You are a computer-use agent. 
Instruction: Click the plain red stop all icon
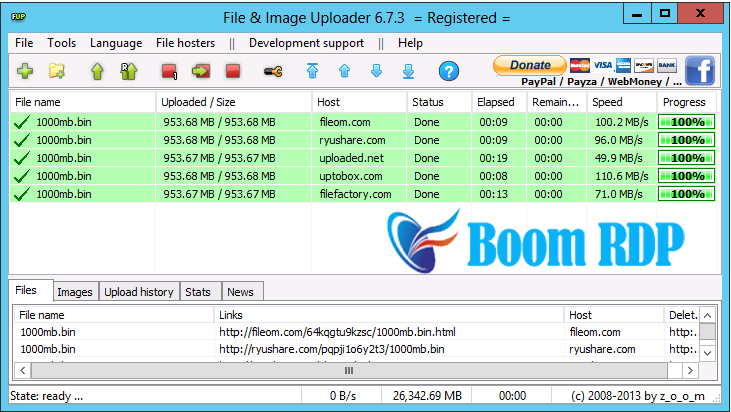(x=233, y=71)
